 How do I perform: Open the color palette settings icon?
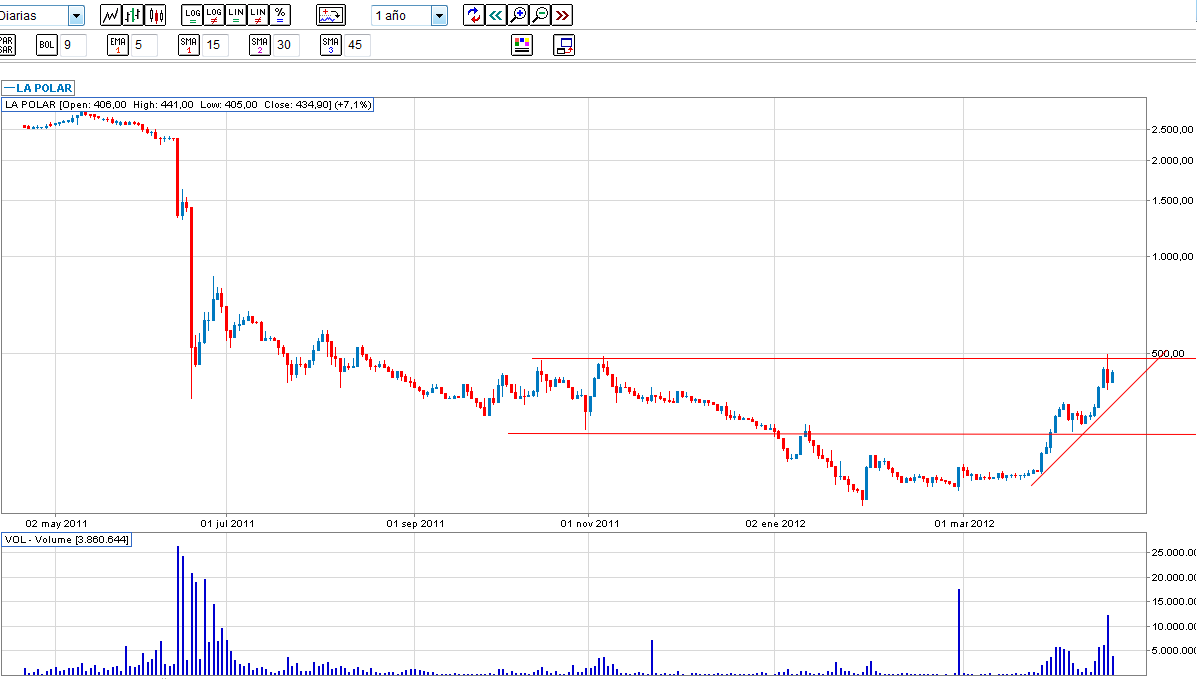(x=522, y=45)
